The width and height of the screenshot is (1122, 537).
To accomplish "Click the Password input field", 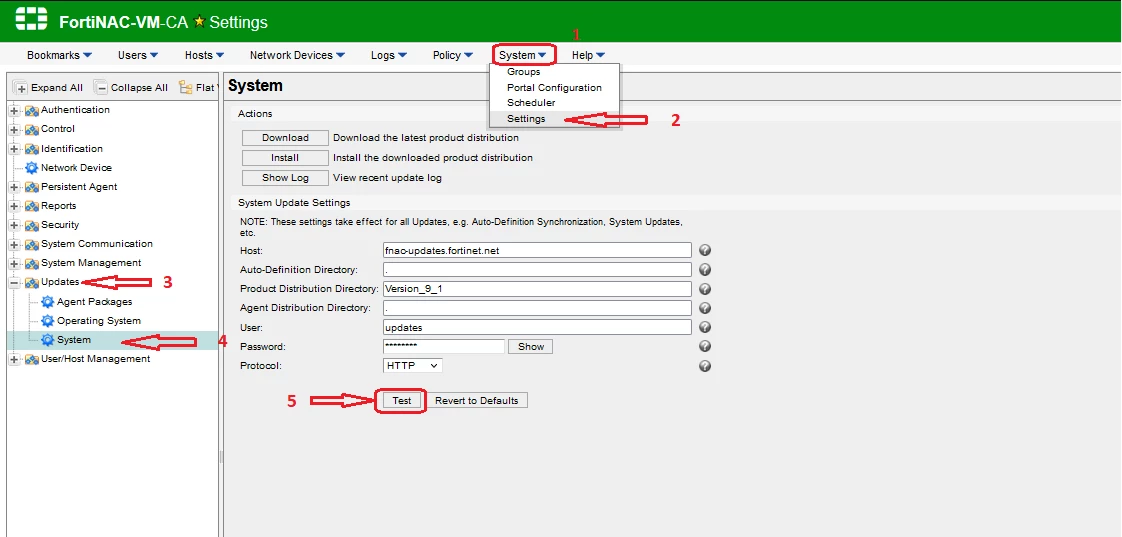I will click(444, 347).
